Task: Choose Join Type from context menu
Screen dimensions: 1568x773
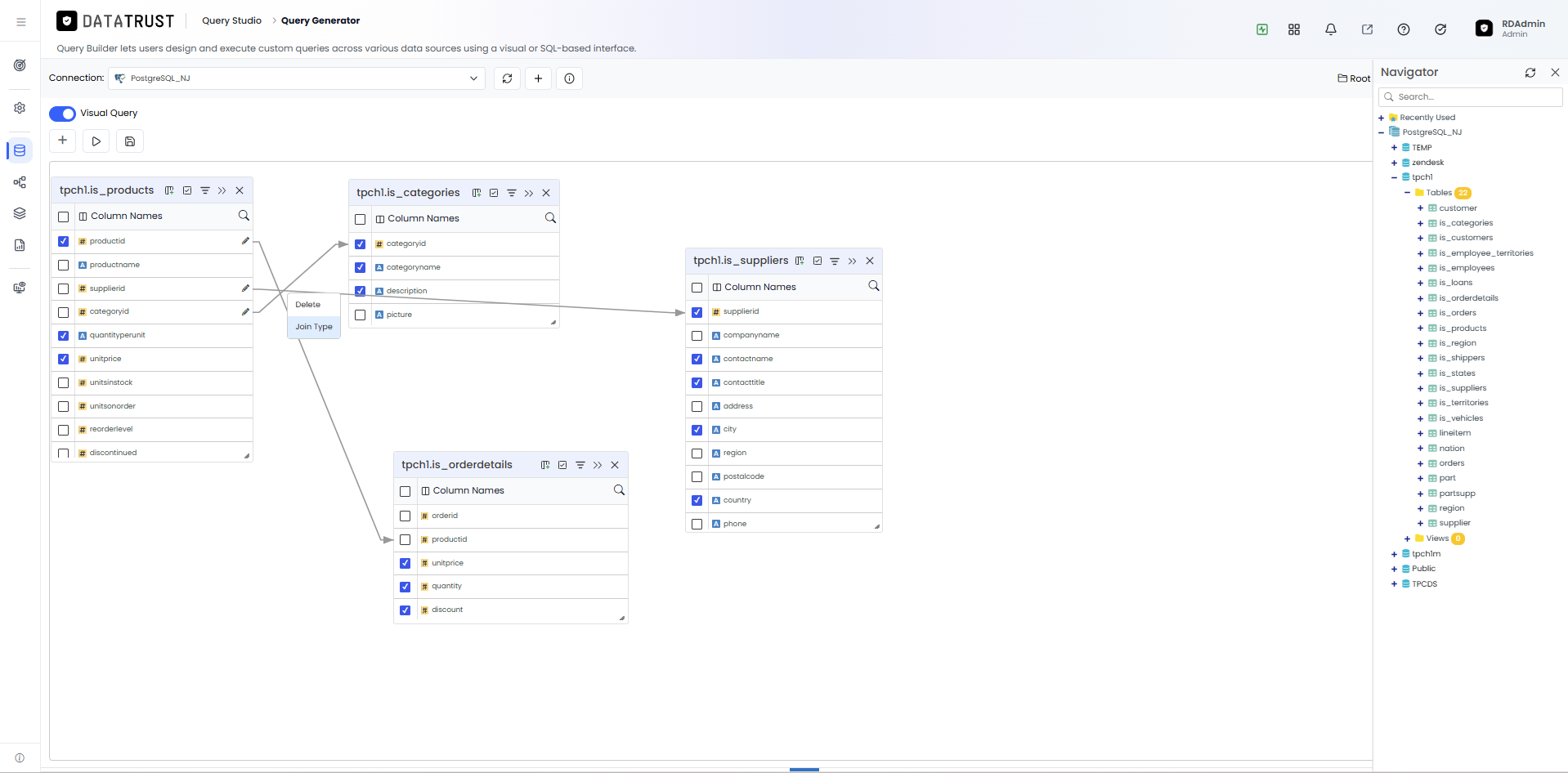Action: pos(314,327)
